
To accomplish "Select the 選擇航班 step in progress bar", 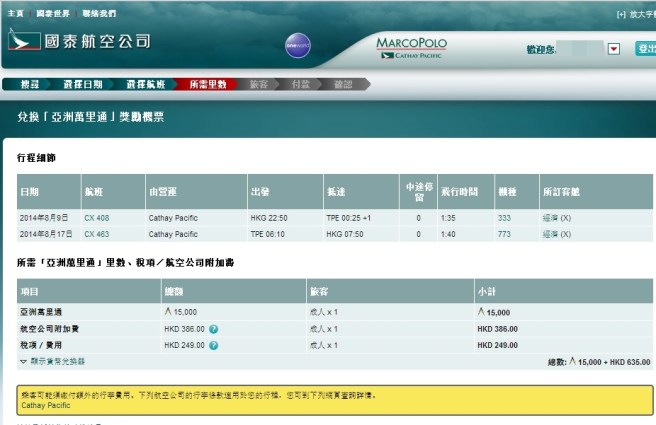I will click(148, 85).
